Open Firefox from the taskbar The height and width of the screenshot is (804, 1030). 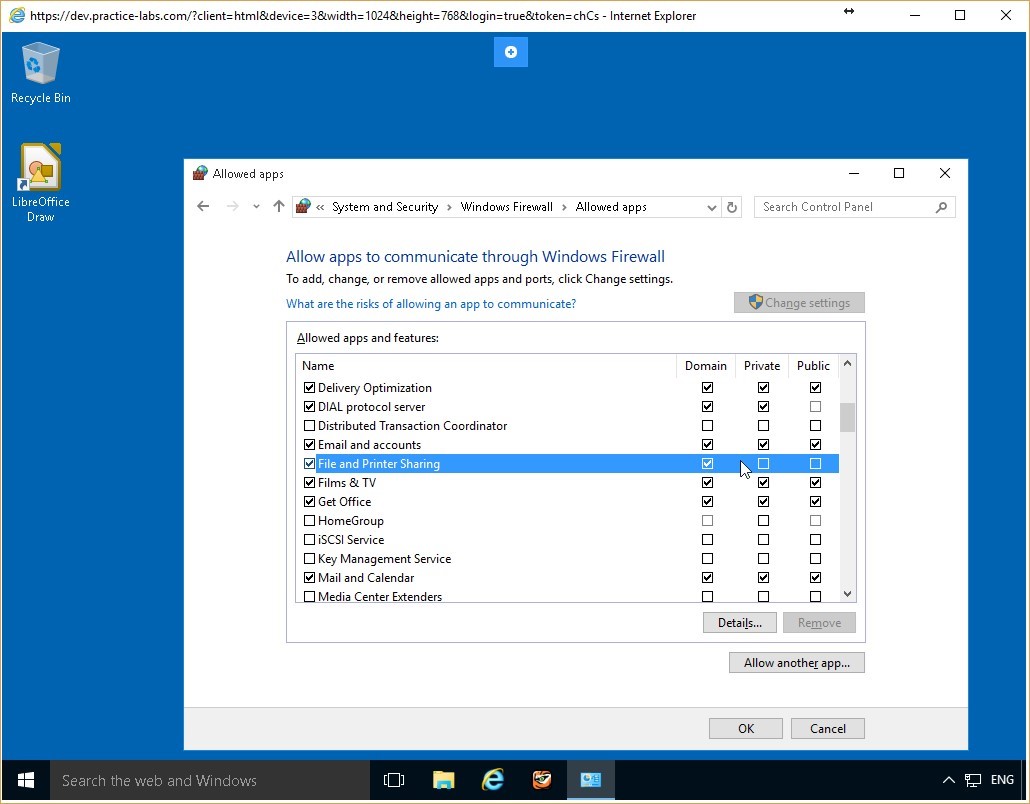[541, 780]
